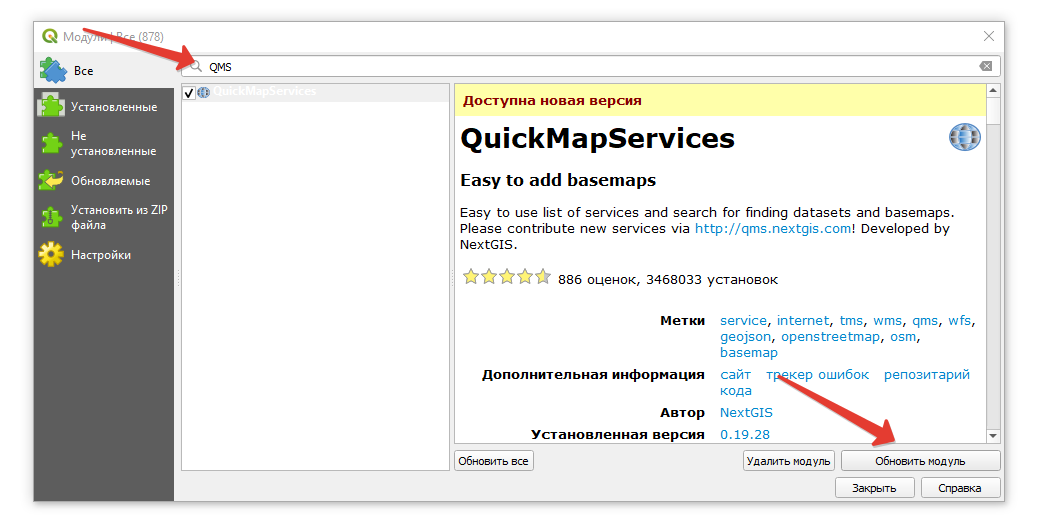Click the globe icon beside the QuickMapServices list entry

click(204, 92)
